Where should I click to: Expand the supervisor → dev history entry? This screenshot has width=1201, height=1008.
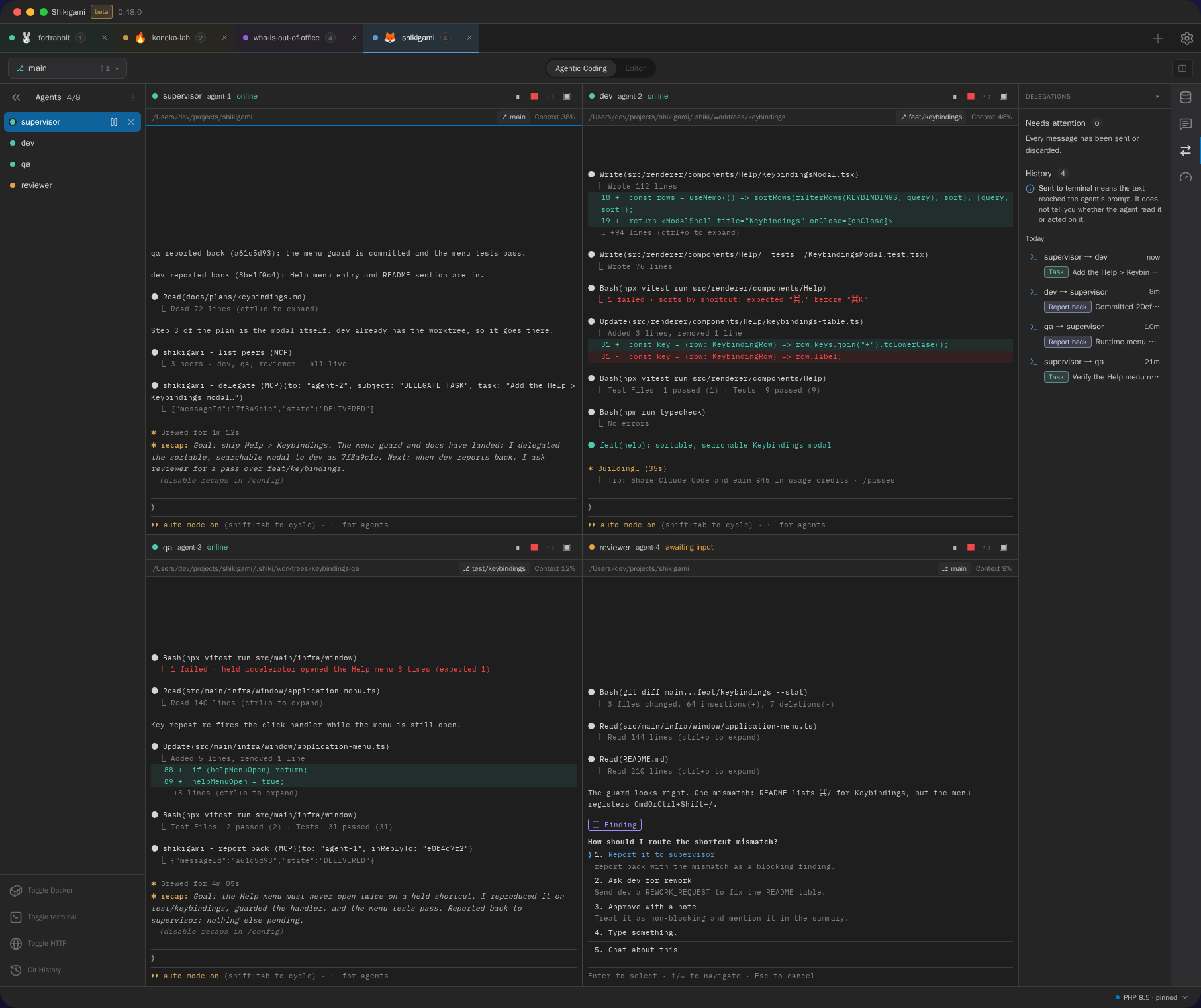pyautogui.click(x=1095, y=264)
